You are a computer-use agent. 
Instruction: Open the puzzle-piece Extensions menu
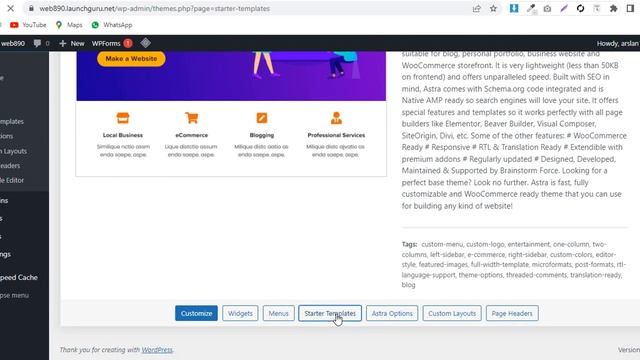pyautogui.click(x=613, y=9)
